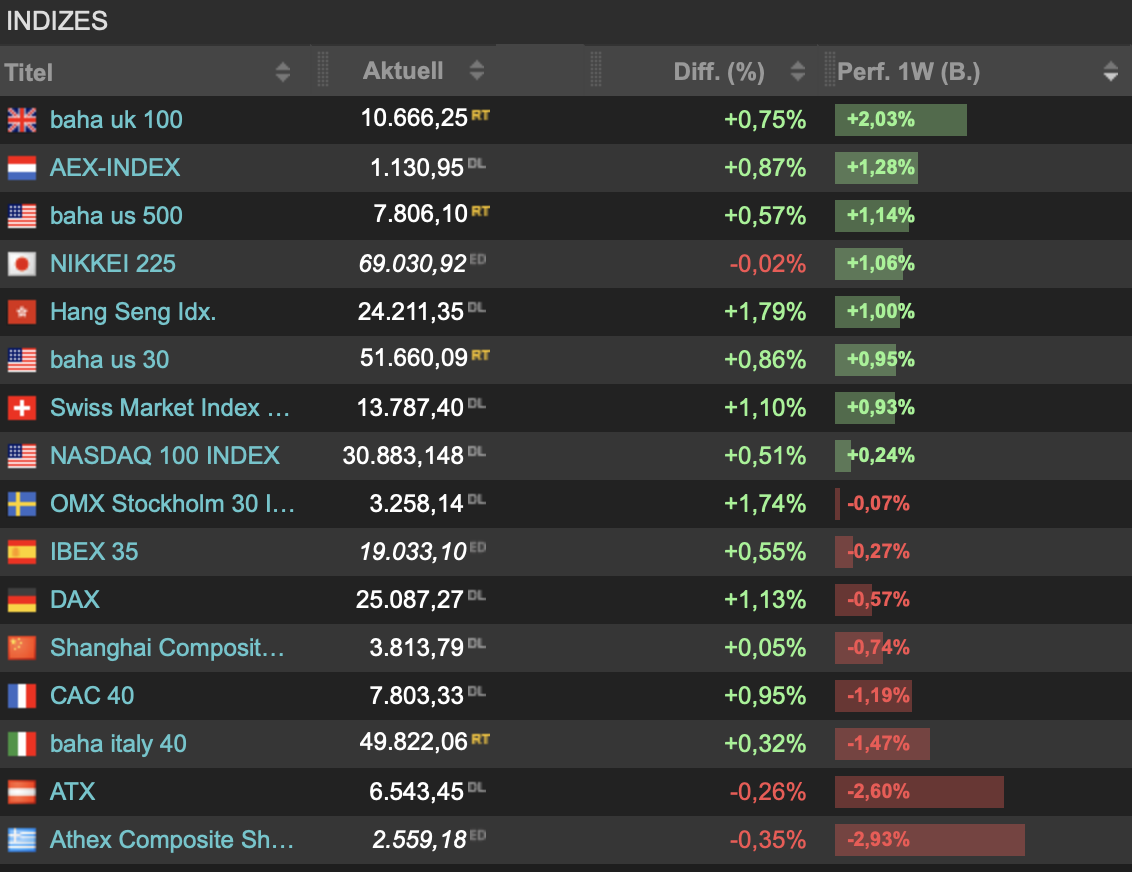1132x872 pixels.
Task: Click the -2,93% weekly performance bar
Action: [930, 840]
